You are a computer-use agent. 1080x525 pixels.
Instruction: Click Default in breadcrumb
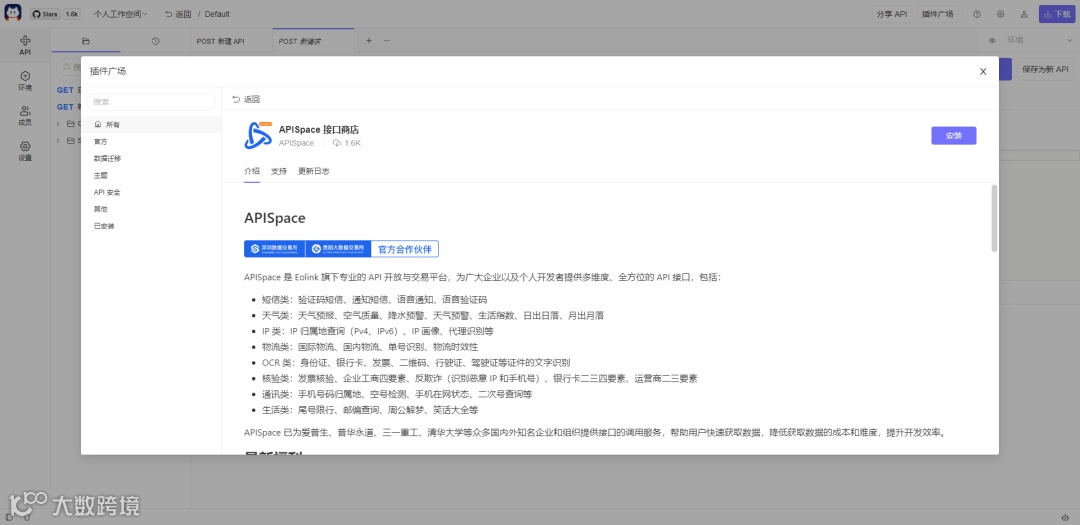[217, 14]
